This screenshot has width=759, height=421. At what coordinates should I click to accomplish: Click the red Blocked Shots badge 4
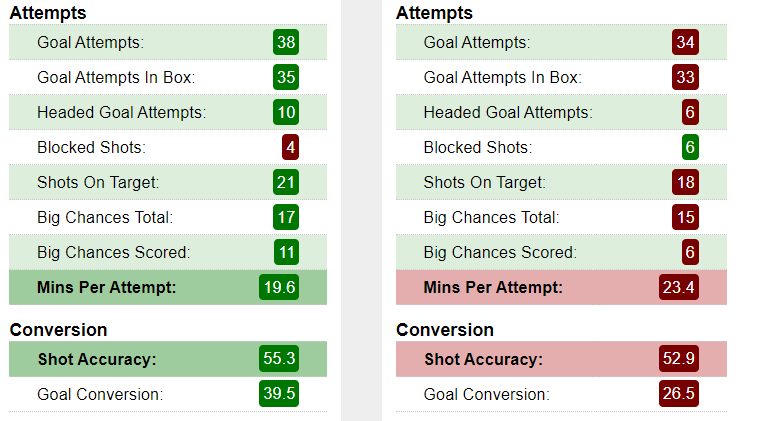point(290,147)
